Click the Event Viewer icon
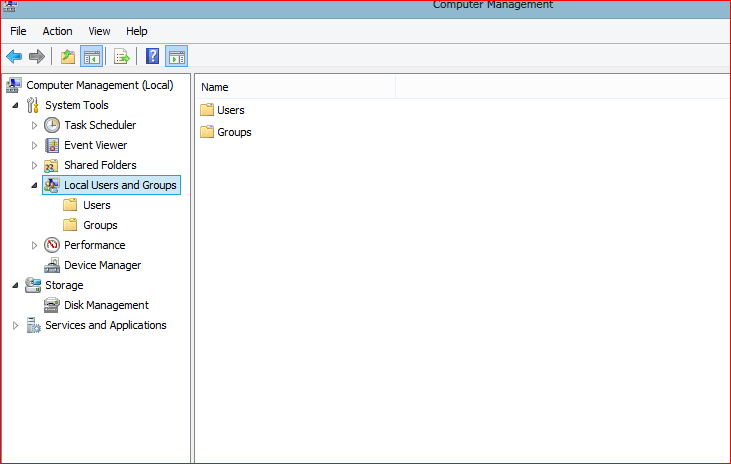Viewport: 731px width, 464px height. coord(52,145)
